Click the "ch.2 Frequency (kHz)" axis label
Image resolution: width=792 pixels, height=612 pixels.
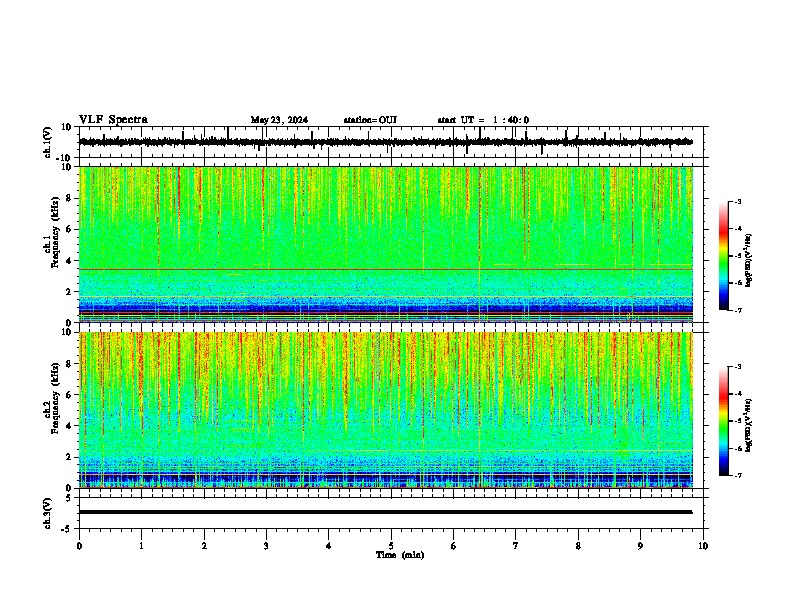point(52,398)
